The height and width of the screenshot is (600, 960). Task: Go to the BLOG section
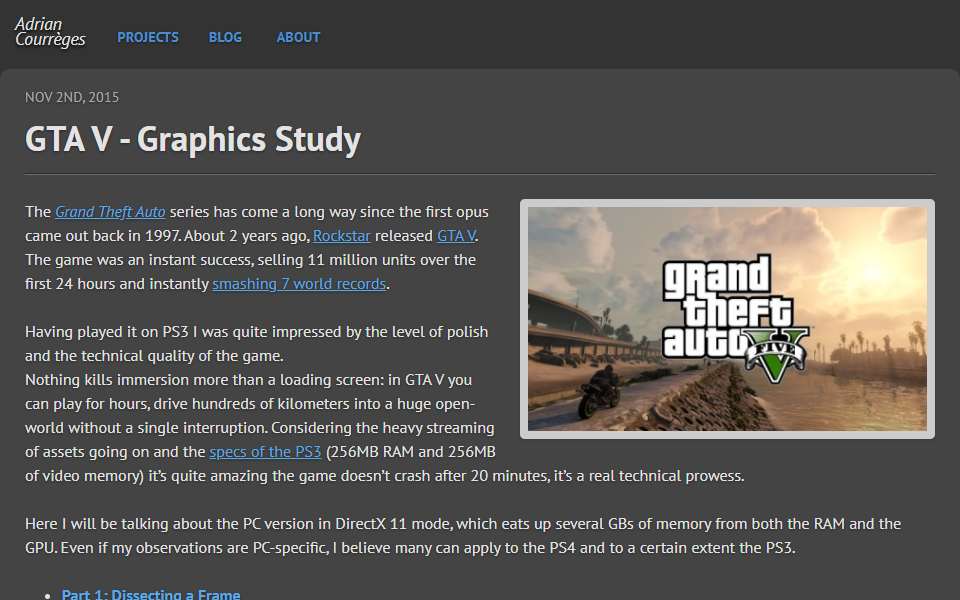tap(225, 37)
